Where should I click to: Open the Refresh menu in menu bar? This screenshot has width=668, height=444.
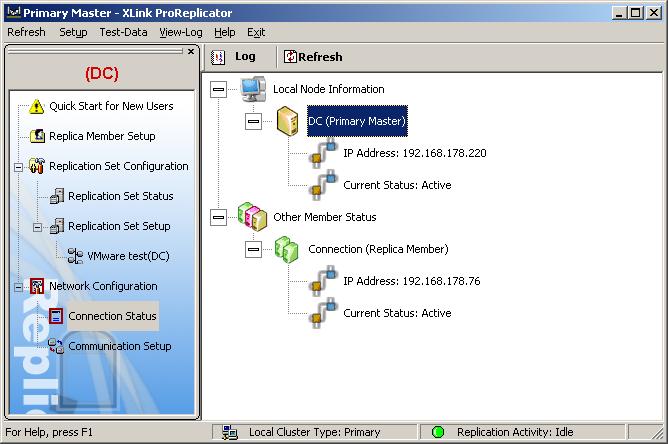(x=26, y=32)
